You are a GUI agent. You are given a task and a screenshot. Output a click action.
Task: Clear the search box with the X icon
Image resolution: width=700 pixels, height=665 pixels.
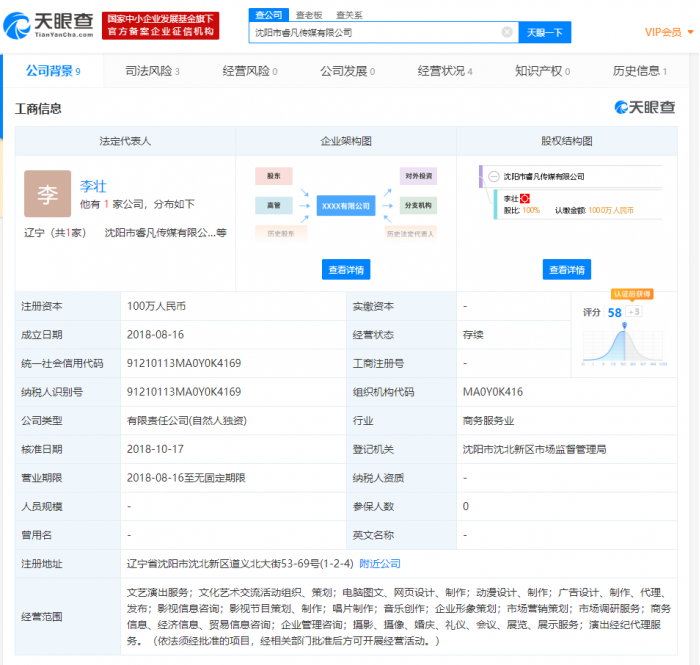(x=507, y=32)
